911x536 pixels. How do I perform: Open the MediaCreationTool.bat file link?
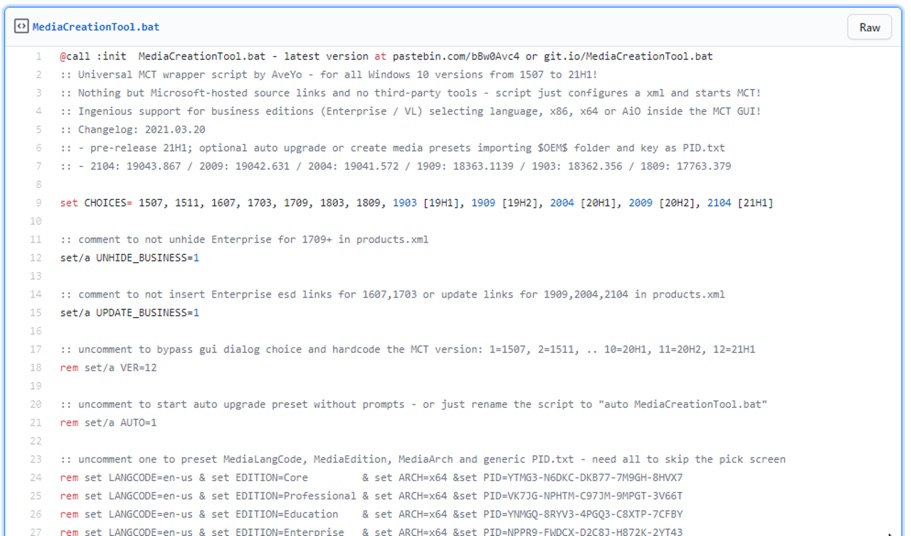point(95,27)
